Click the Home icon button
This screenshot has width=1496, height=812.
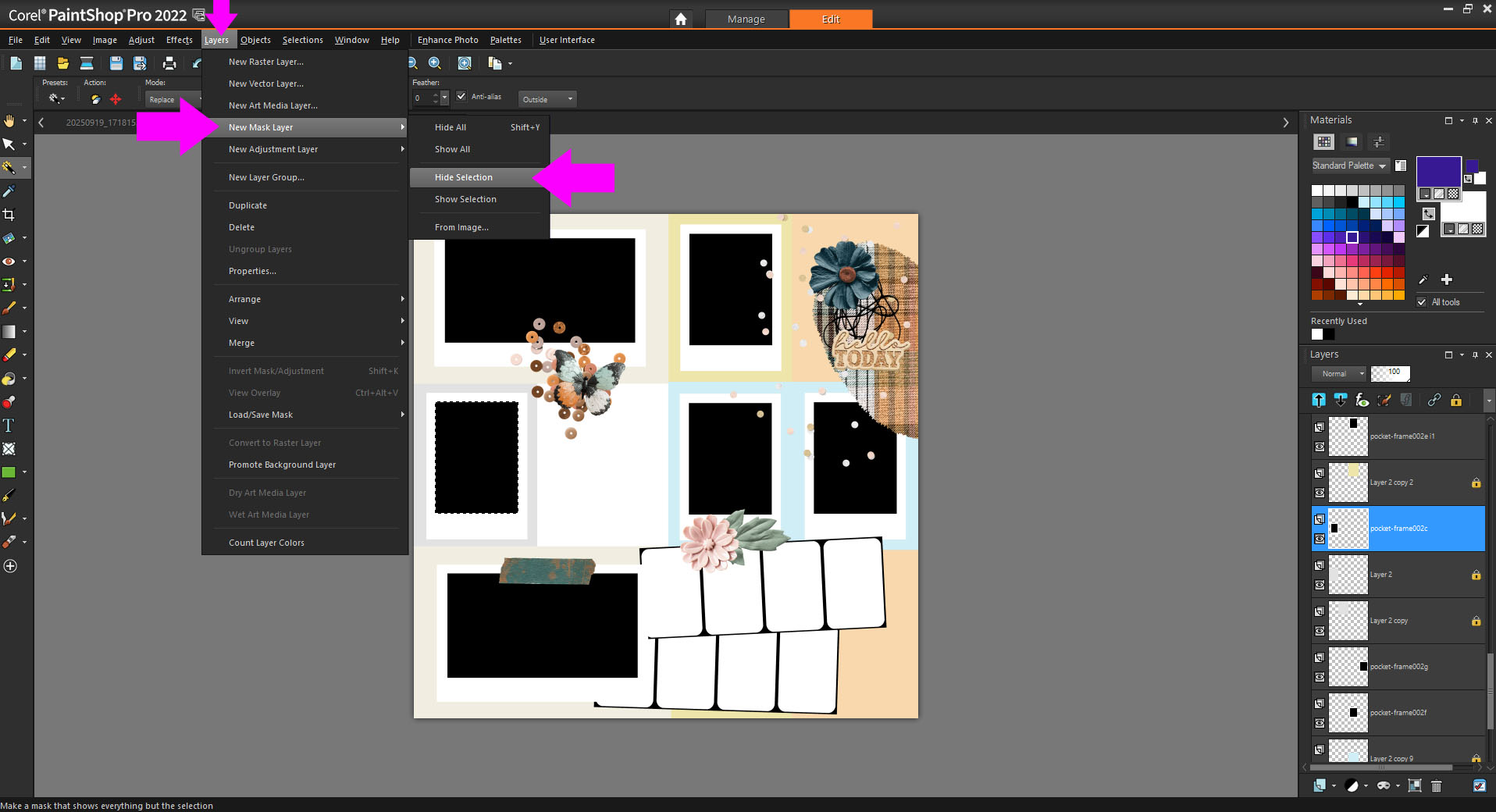pos(681,19)
